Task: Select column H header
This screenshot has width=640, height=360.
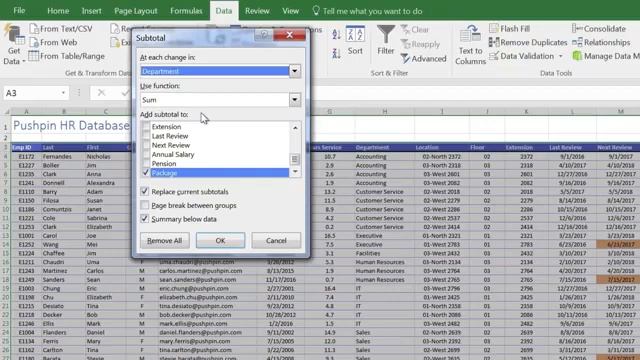Action: pyautogui.click(x=384, y=111)
